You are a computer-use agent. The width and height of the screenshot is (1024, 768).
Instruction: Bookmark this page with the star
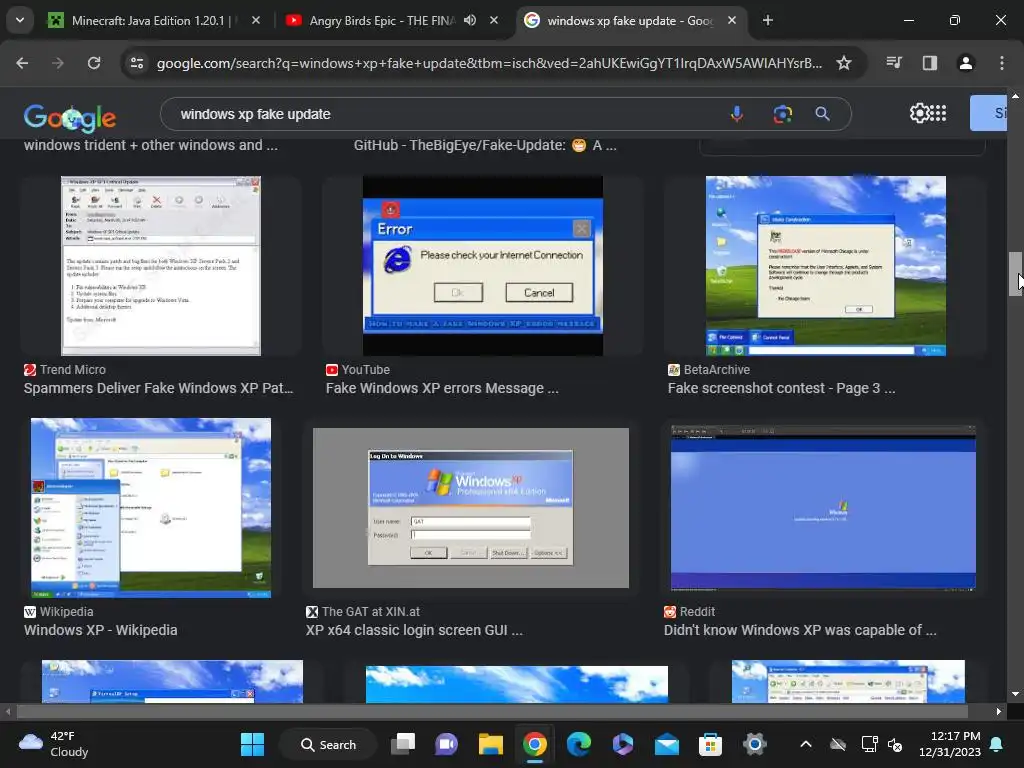coord(844,63)
